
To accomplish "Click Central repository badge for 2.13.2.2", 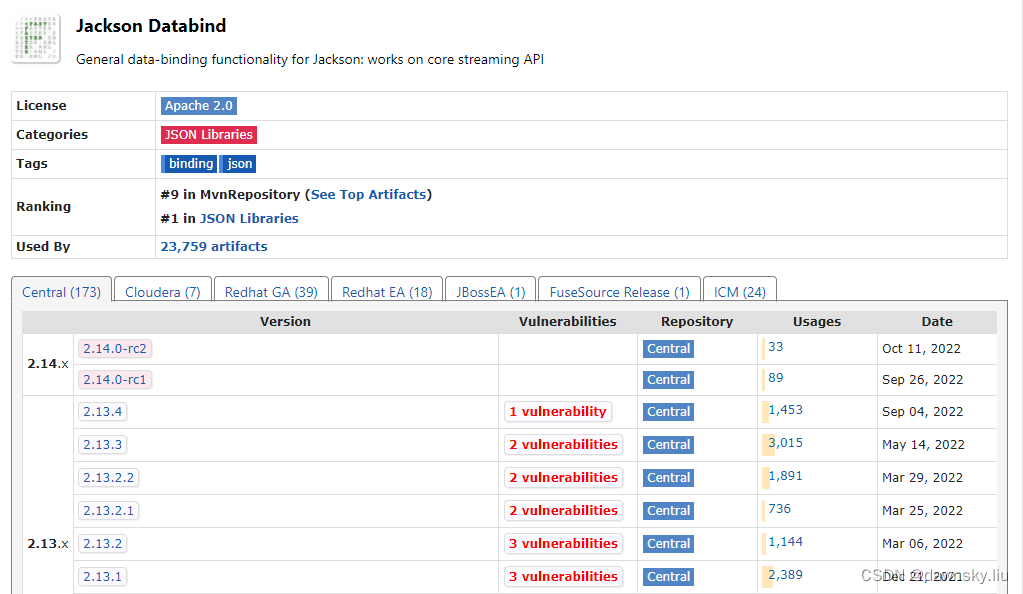I will click(668, 478).
